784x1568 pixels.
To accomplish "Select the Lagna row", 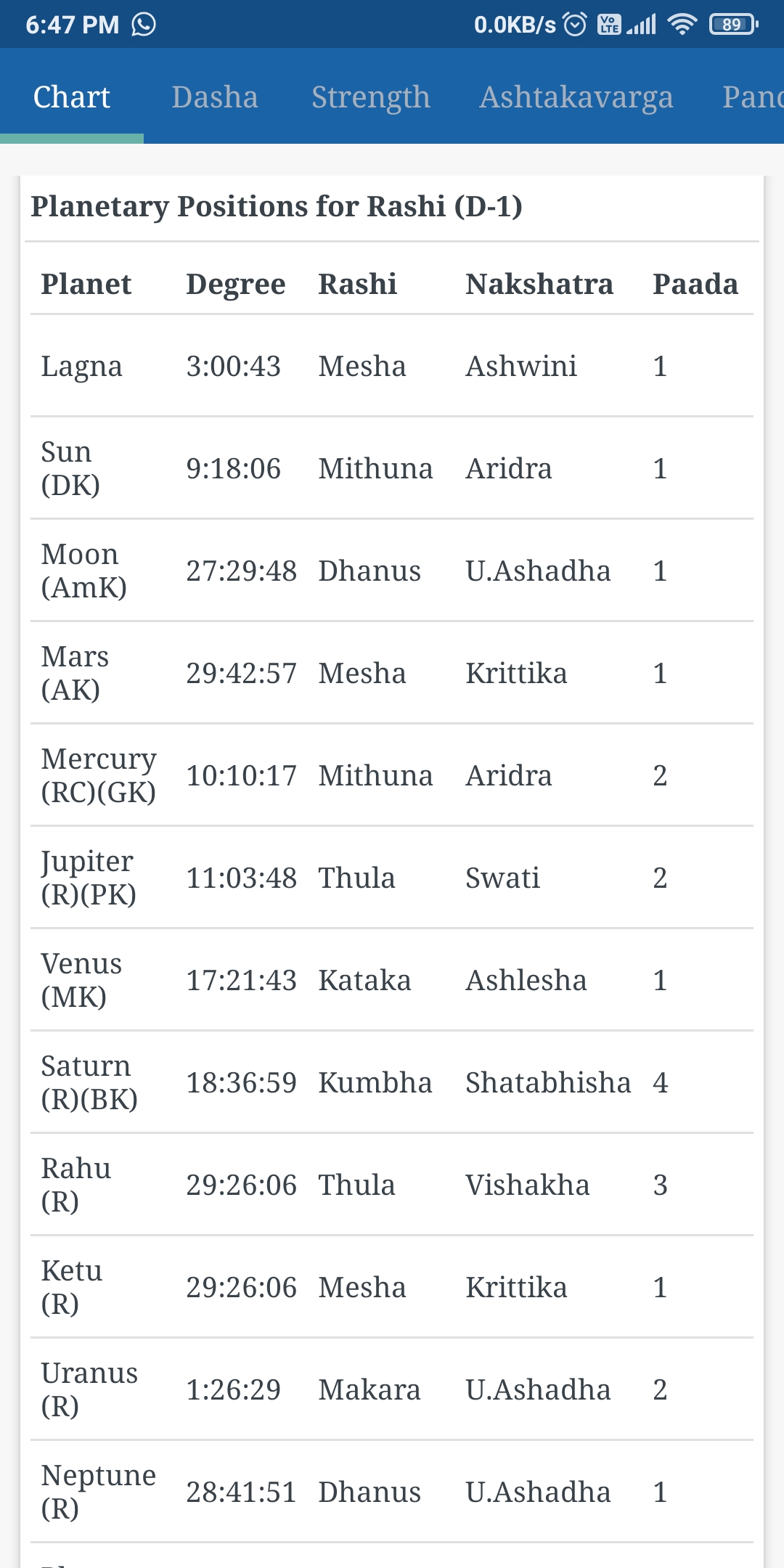I will pos(81,366).
